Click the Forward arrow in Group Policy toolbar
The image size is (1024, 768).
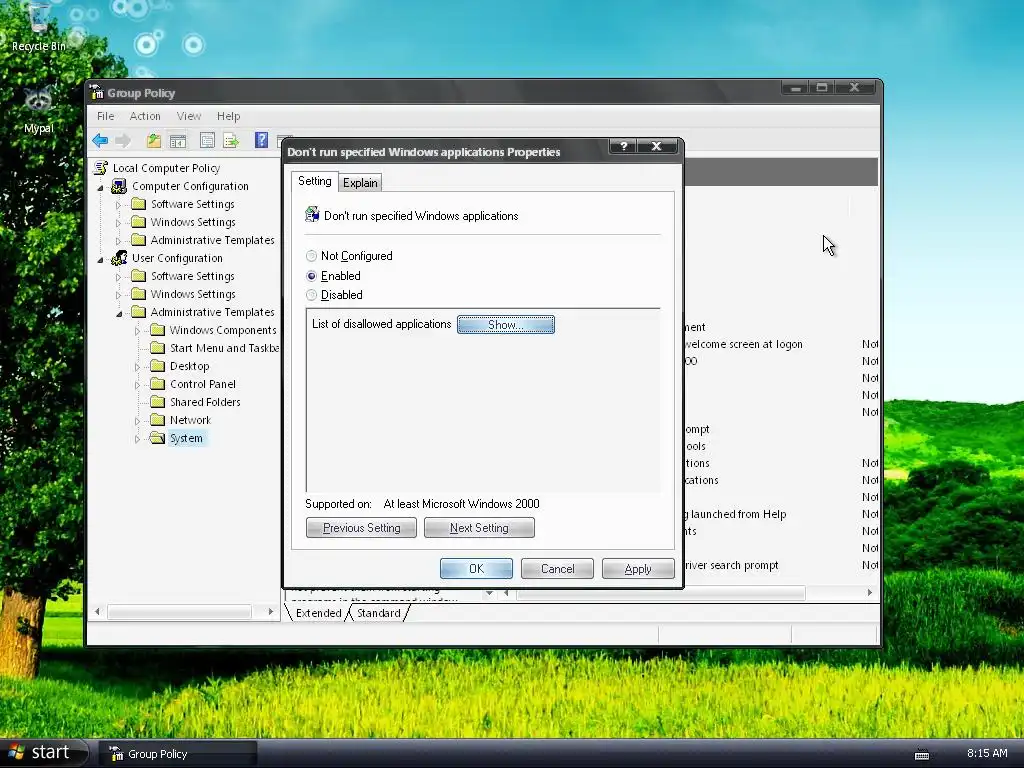pyautogui.click(x=123, y=140)
